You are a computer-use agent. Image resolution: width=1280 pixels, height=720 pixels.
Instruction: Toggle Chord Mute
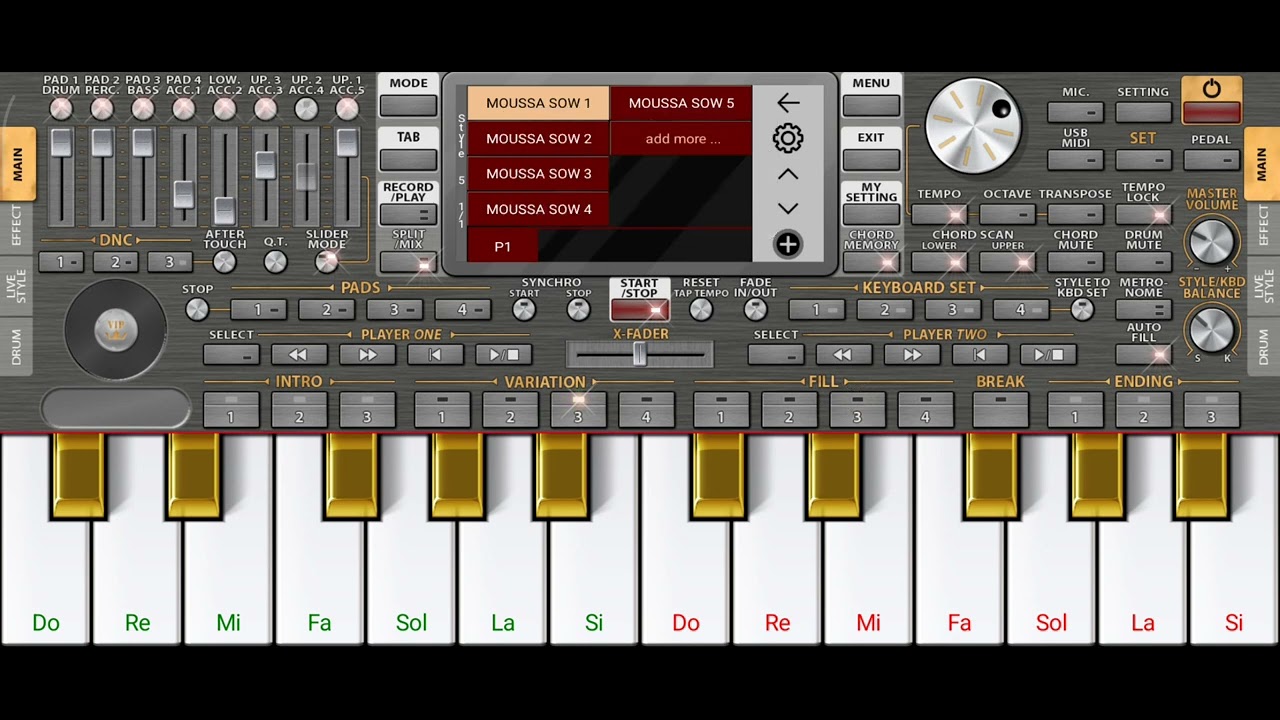[1075, 262]
